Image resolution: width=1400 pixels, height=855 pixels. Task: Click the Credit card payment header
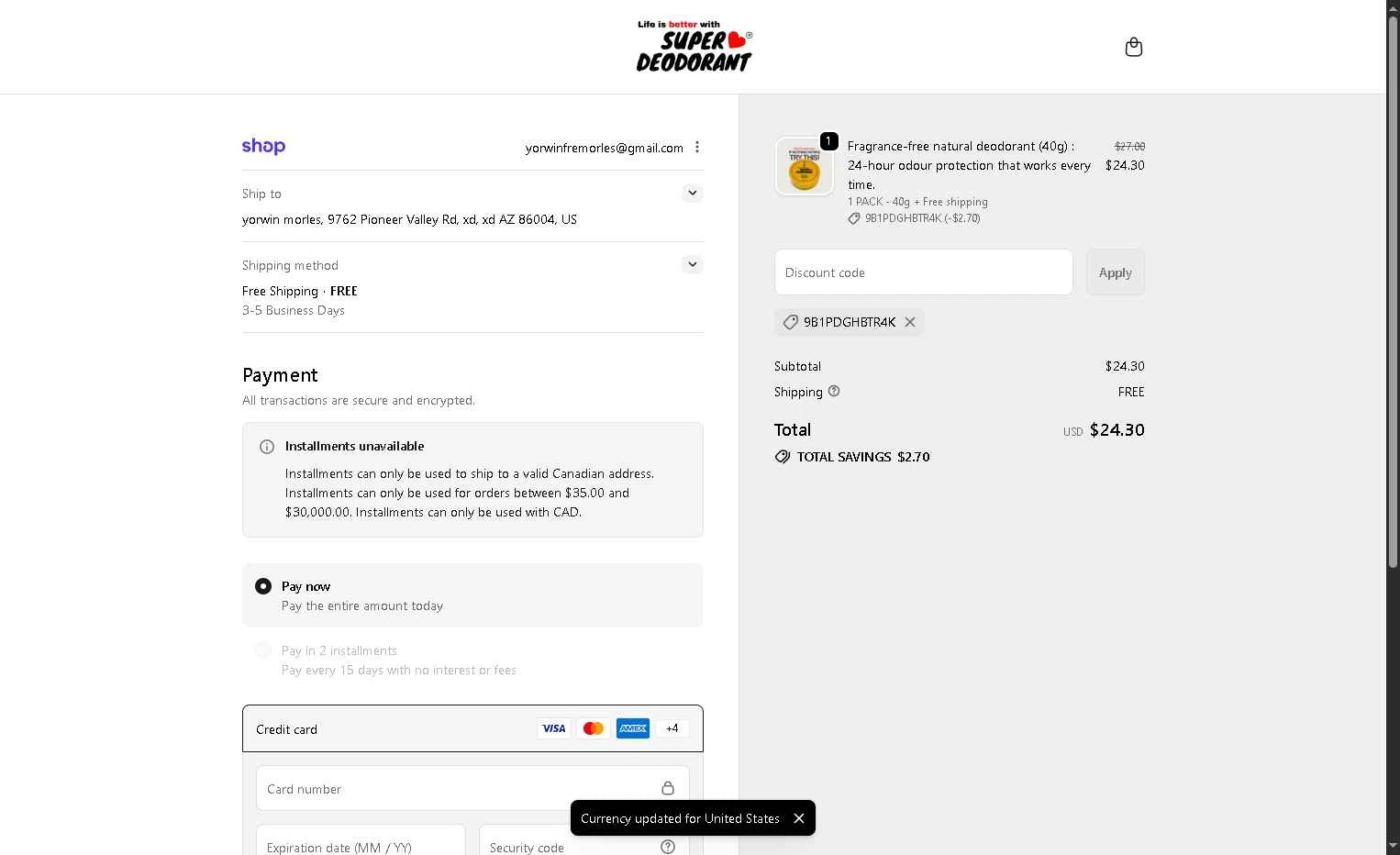tap(472, 728)
